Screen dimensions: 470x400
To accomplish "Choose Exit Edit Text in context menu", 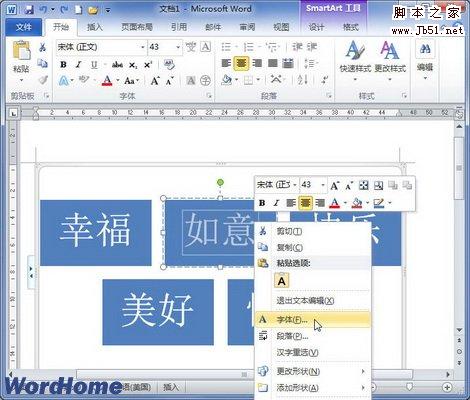I will point(313,301).
